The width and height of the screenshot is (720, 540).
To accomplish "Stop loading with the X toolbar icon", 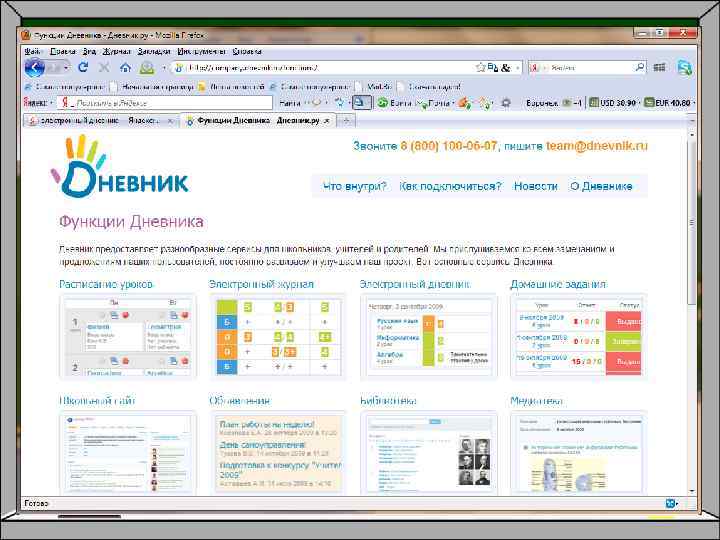I will click(x=104, y=68).
